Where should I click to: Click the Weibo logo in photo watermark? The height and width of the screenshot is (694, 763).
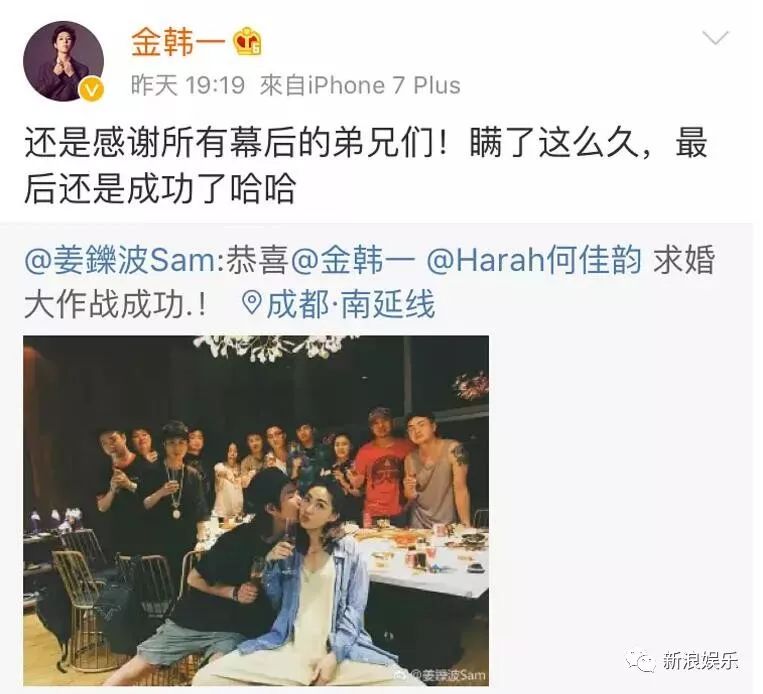point(403,675)
